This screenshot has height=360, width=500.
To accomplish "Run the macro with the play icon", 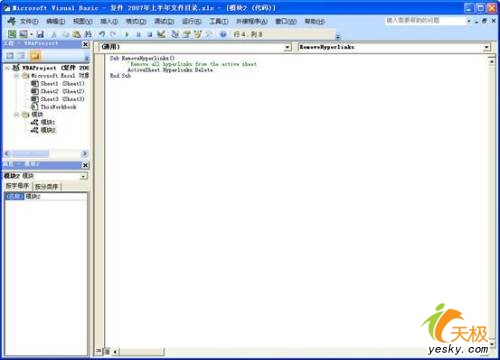I will (x=127, y=34).
